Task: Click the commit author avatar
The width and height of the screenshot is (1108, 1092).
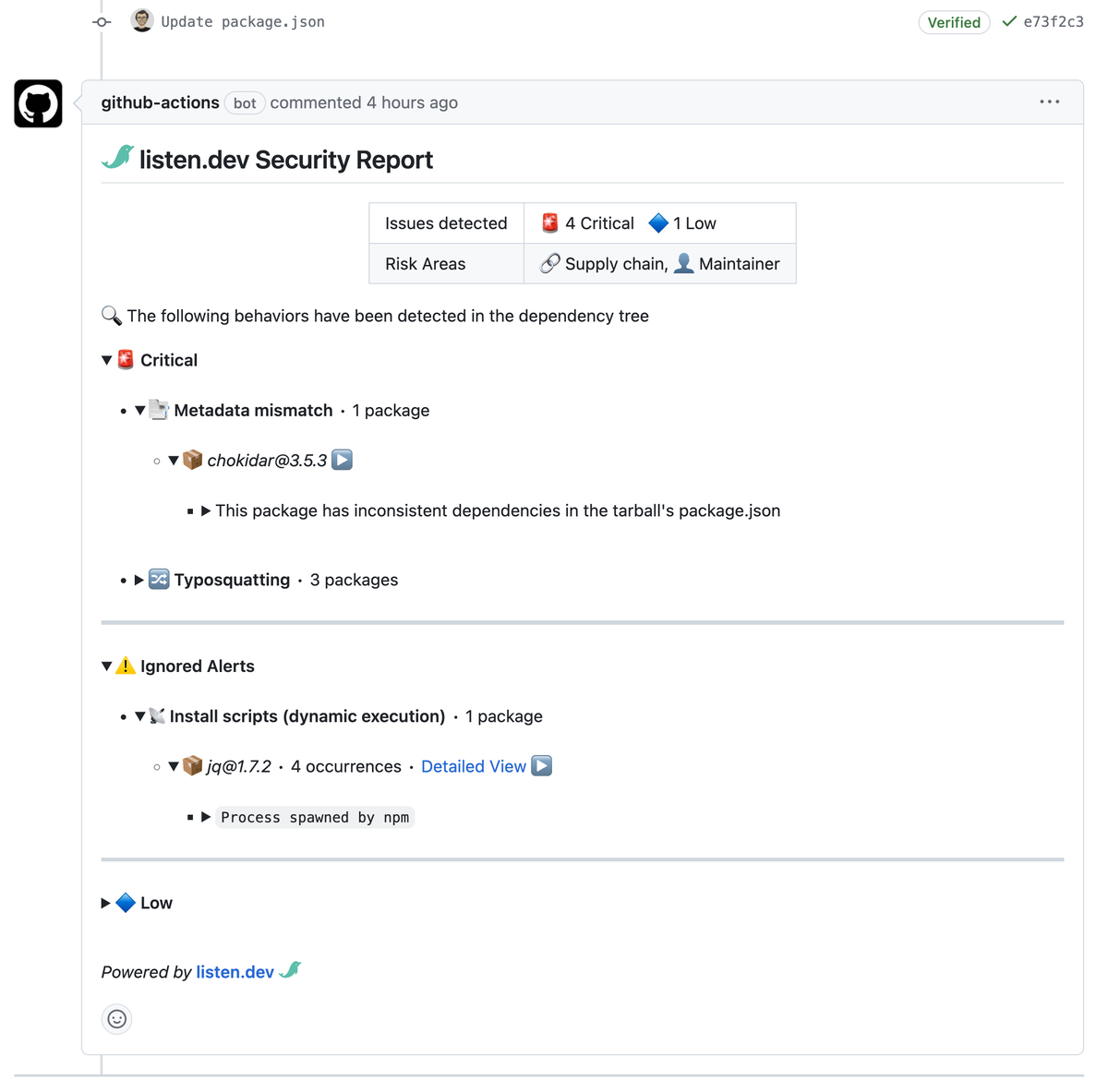Action: (142, 21)
